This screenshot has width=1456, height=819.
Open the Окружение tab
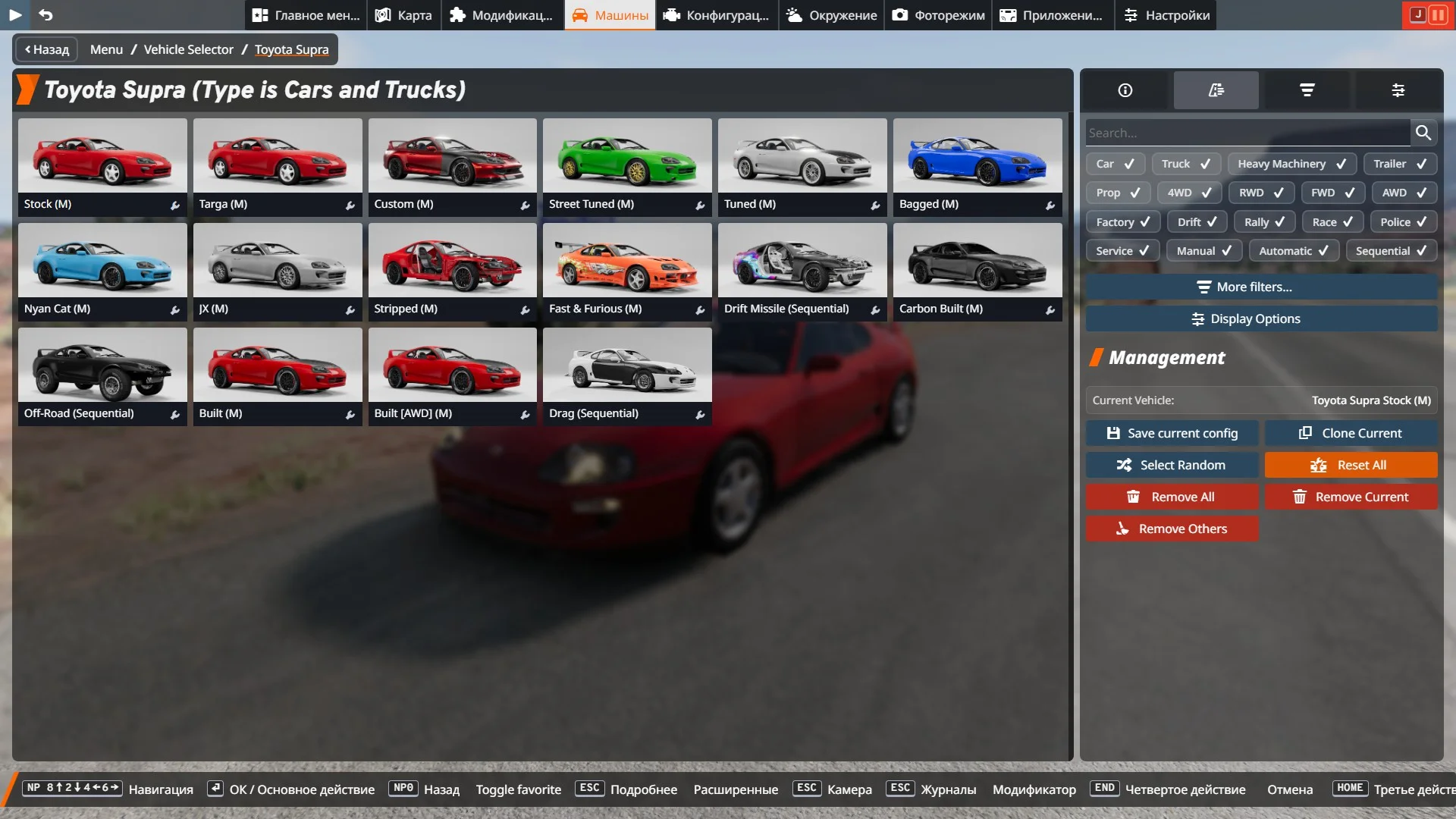[x=832, y=15]
